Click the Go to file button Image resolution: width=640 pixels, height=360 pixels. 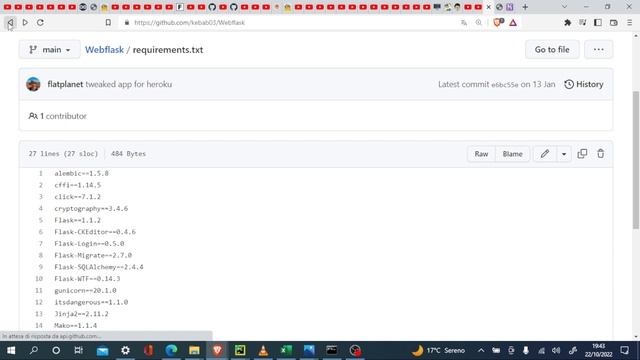pos(552,50)
